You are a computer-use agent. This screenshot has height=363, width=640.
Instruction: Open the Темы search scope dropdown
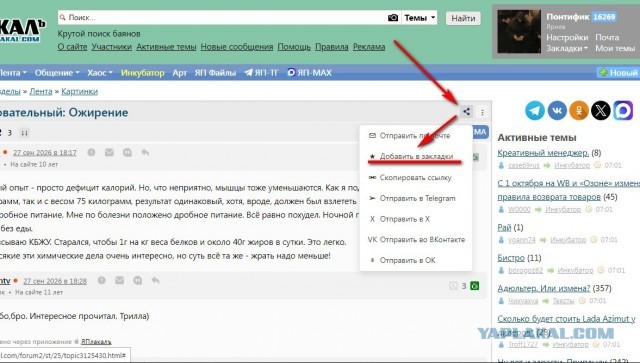click(420, 18)
